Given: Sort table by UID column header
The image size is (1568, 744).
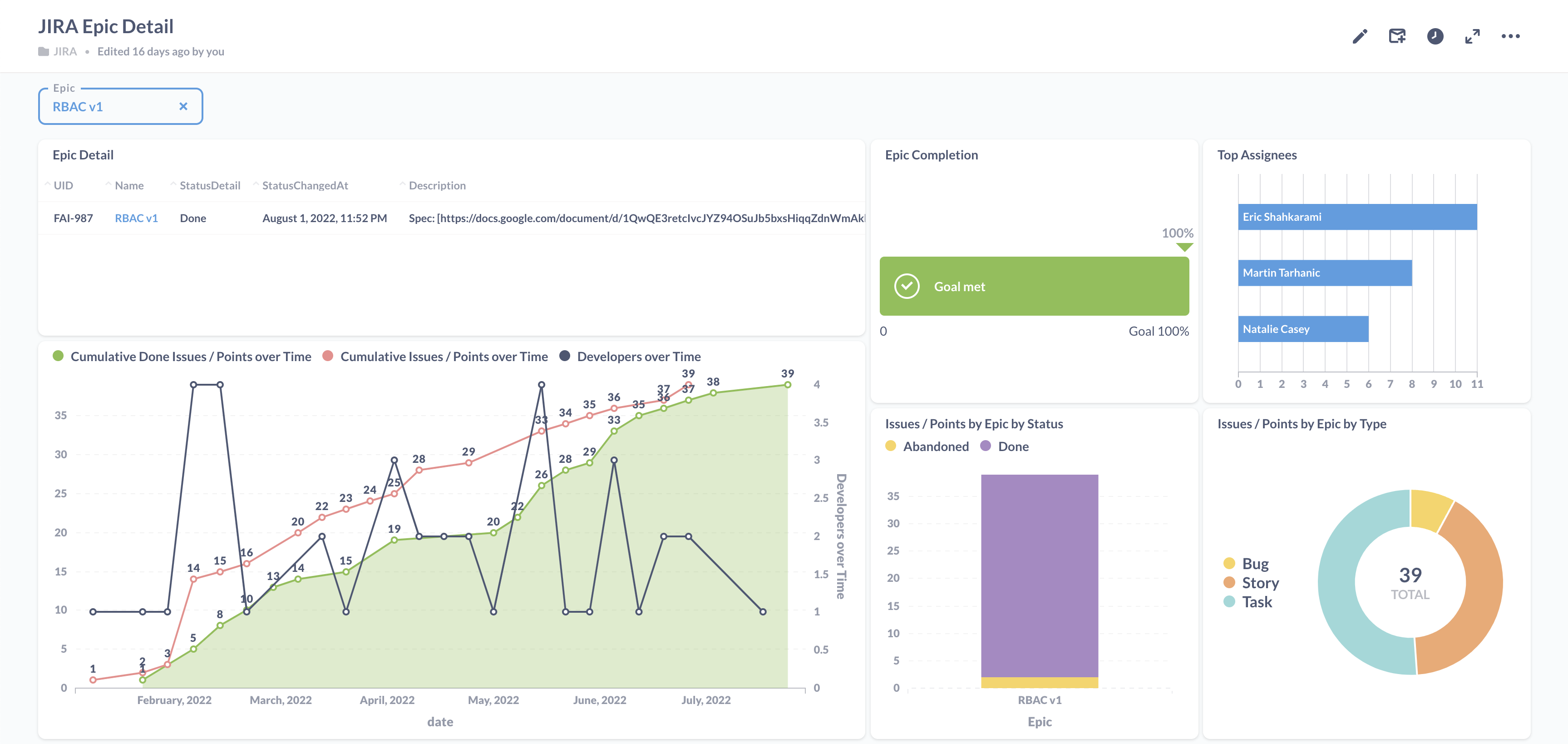Looking at the screenshot, I should click(63, 186).
